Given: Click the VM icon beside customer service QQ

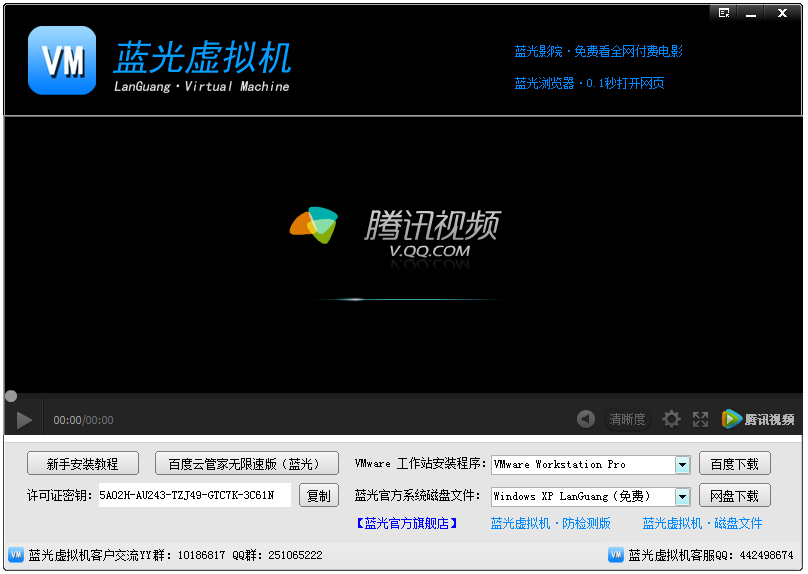Looking at the screenshot, I should click(616, 554).
